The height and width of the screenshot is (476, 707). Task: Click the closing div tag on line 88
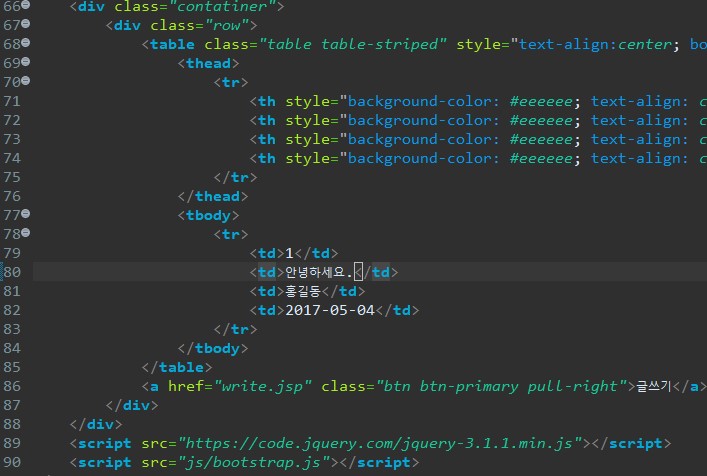[96, 424]
